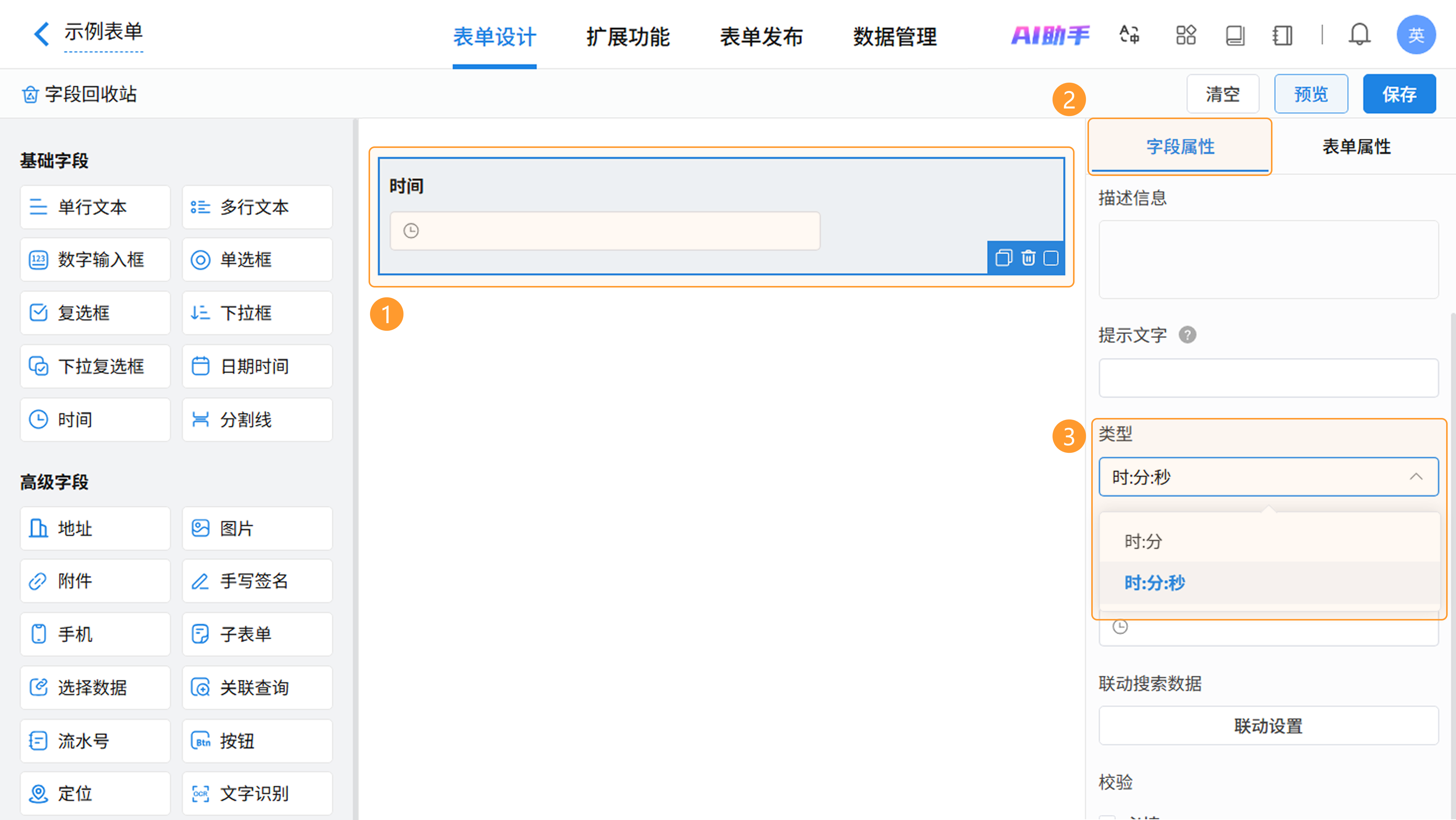Click the 保存 button
This screenshot has width=1456, height=820.
point(1399,94)
